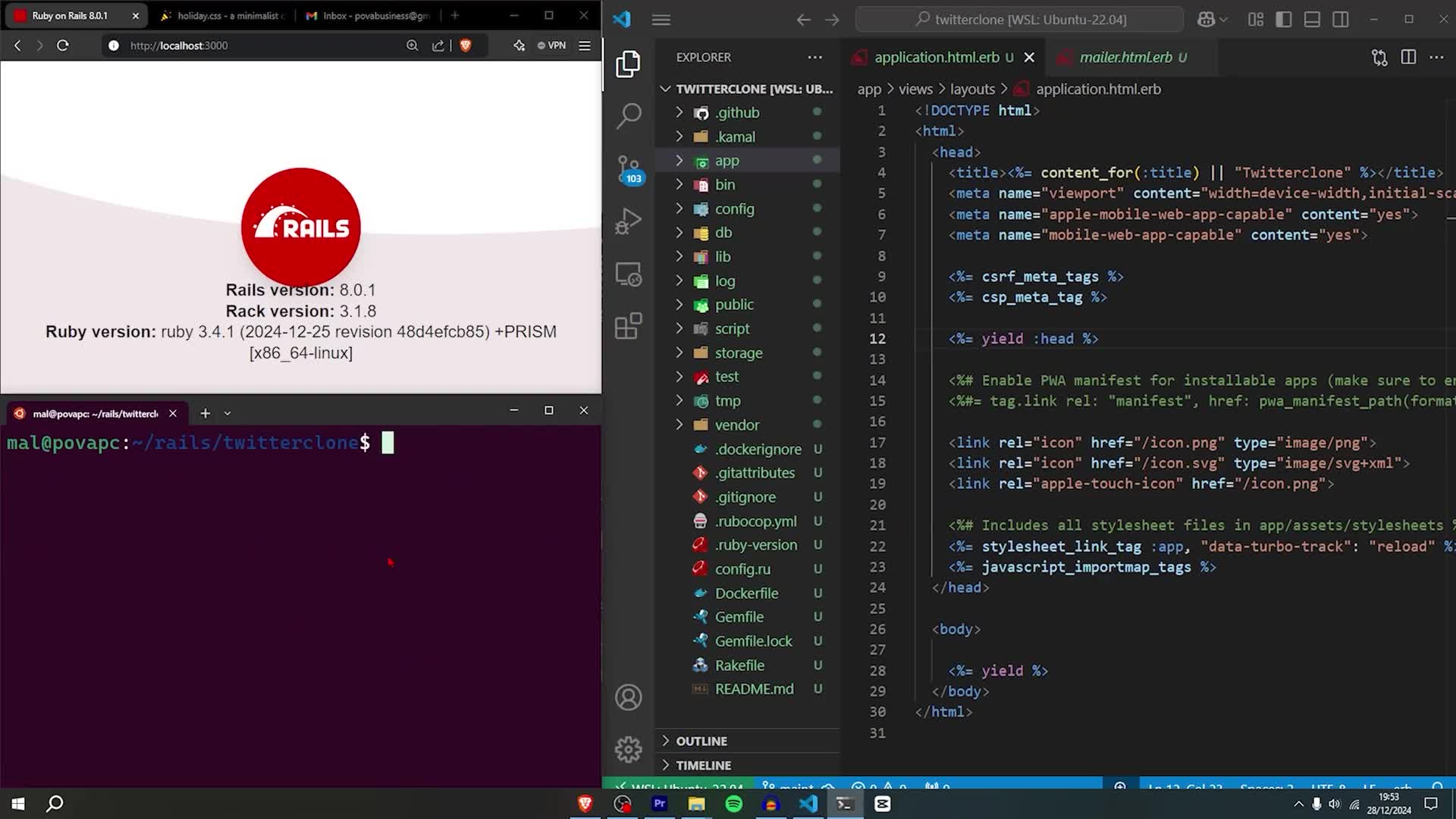Open Spotify from the Windows taskbar

coord(733,804)
